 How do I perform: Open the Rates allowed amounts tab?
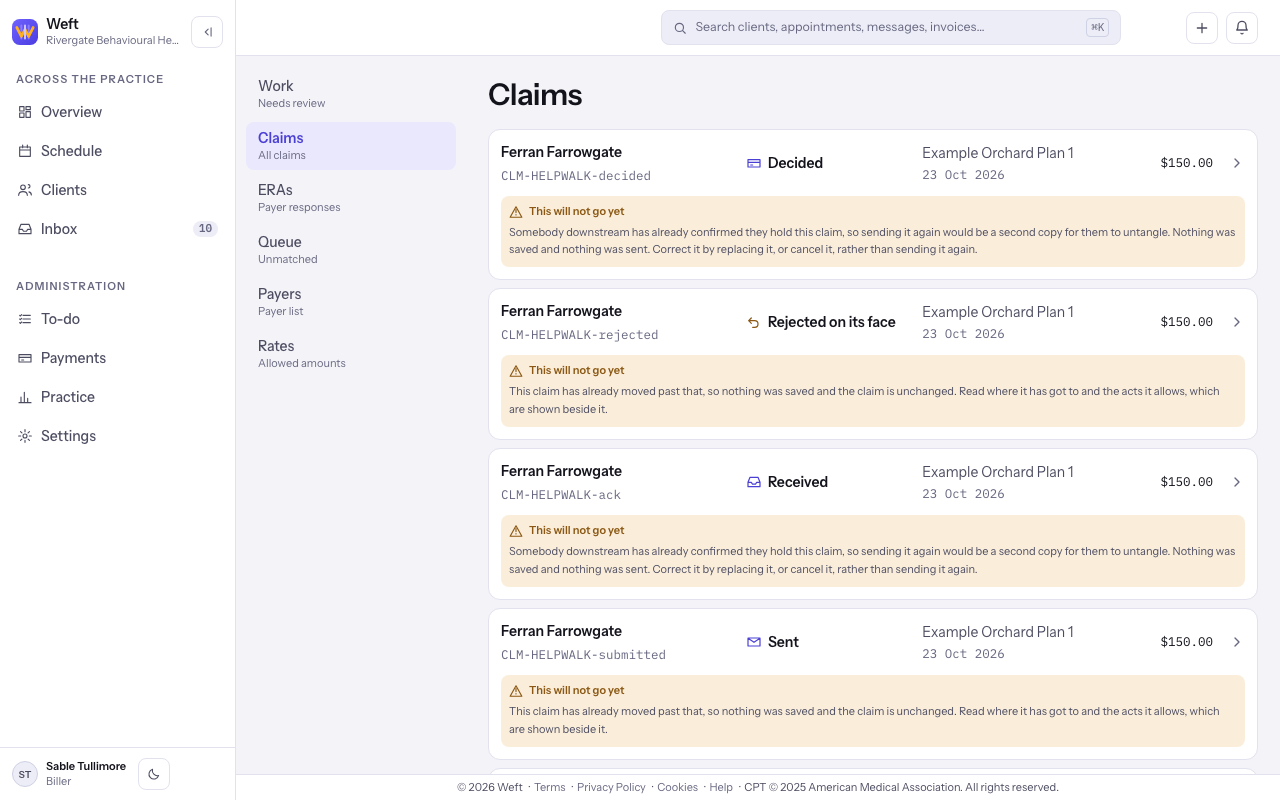(351, 354)
